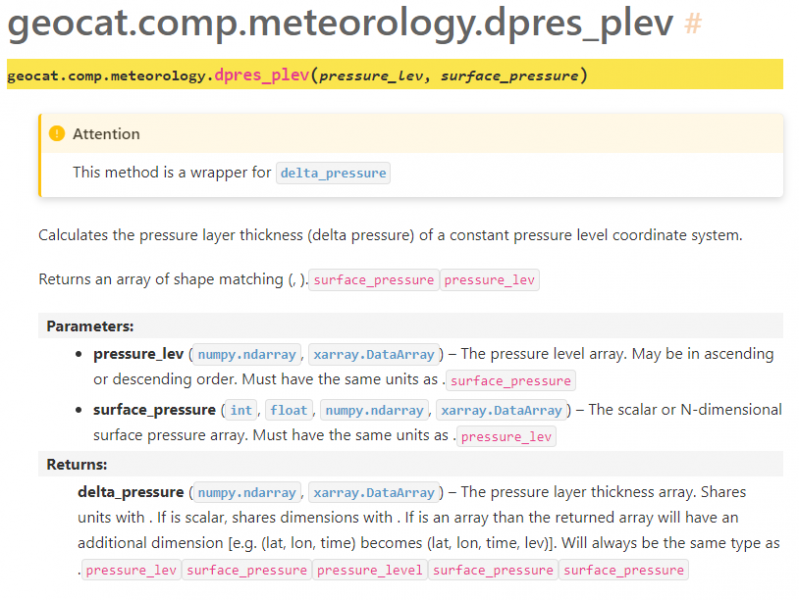Open the delta_pressure link in the Attention box
The width and height of the screenshot is (799, 600).
(333, 173)
